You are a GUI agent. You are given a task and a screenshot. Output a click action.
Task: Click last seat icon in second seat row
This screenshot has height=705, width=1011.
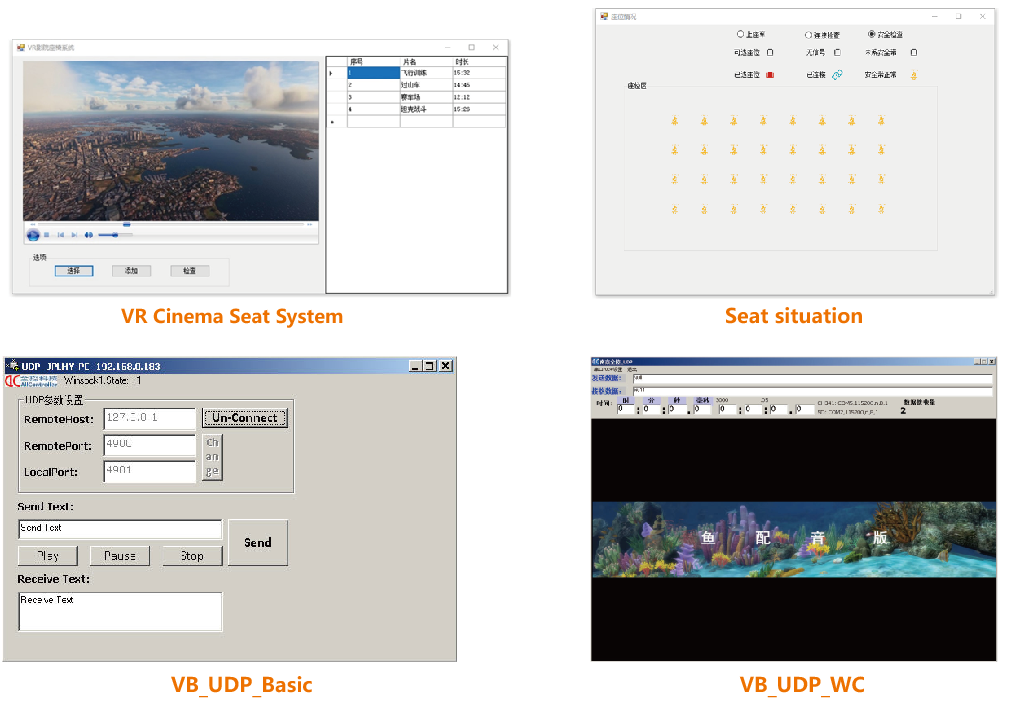point(881,150)
